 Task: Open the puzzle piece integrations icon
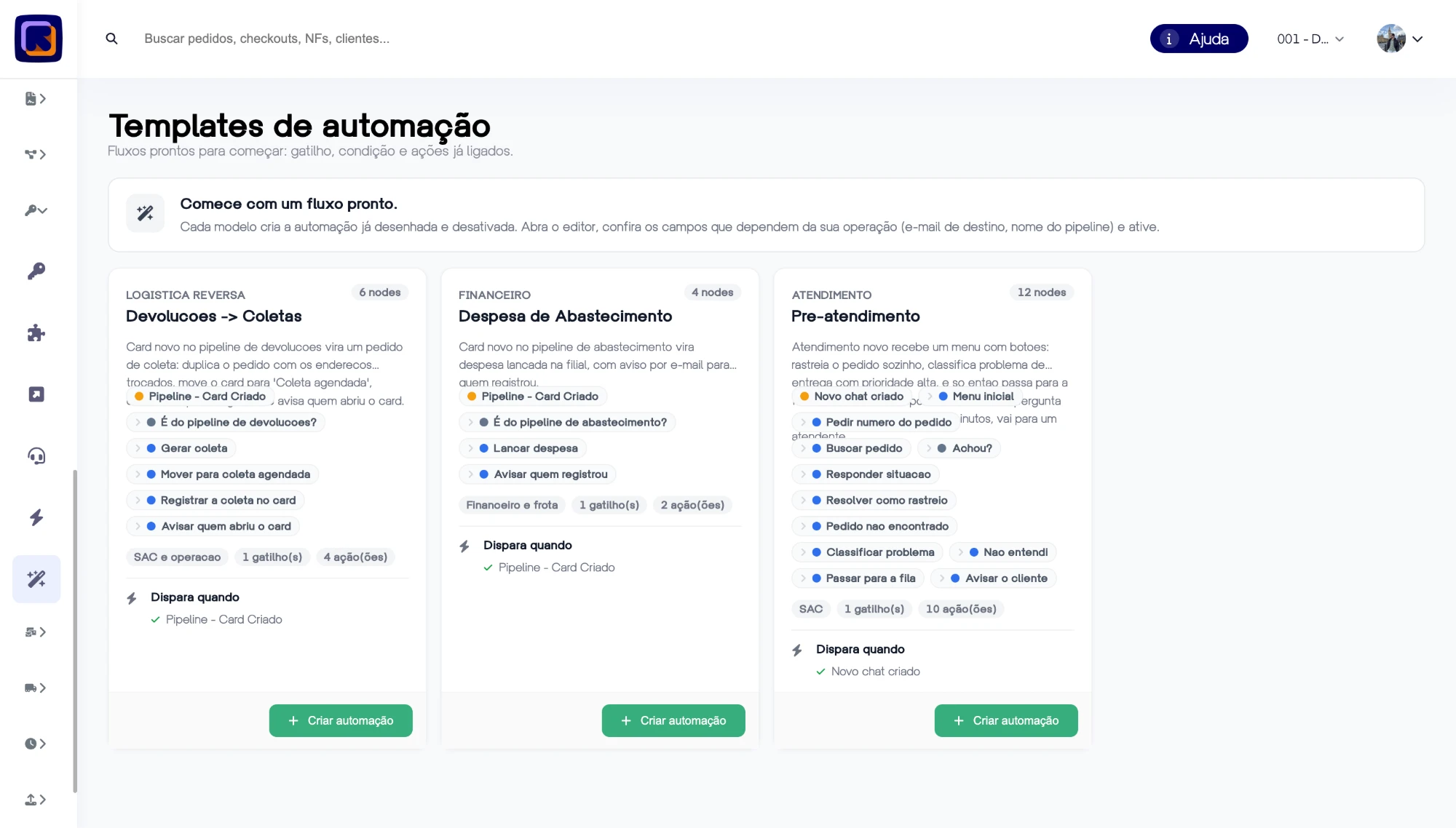(x=36, y=333)
